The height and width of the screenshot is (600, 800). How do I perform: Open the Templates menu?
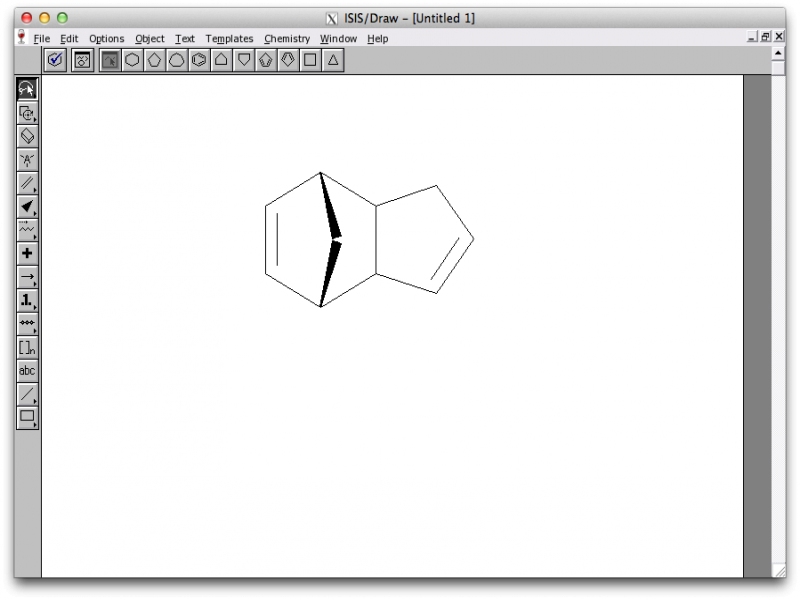(x=229, y=39)
